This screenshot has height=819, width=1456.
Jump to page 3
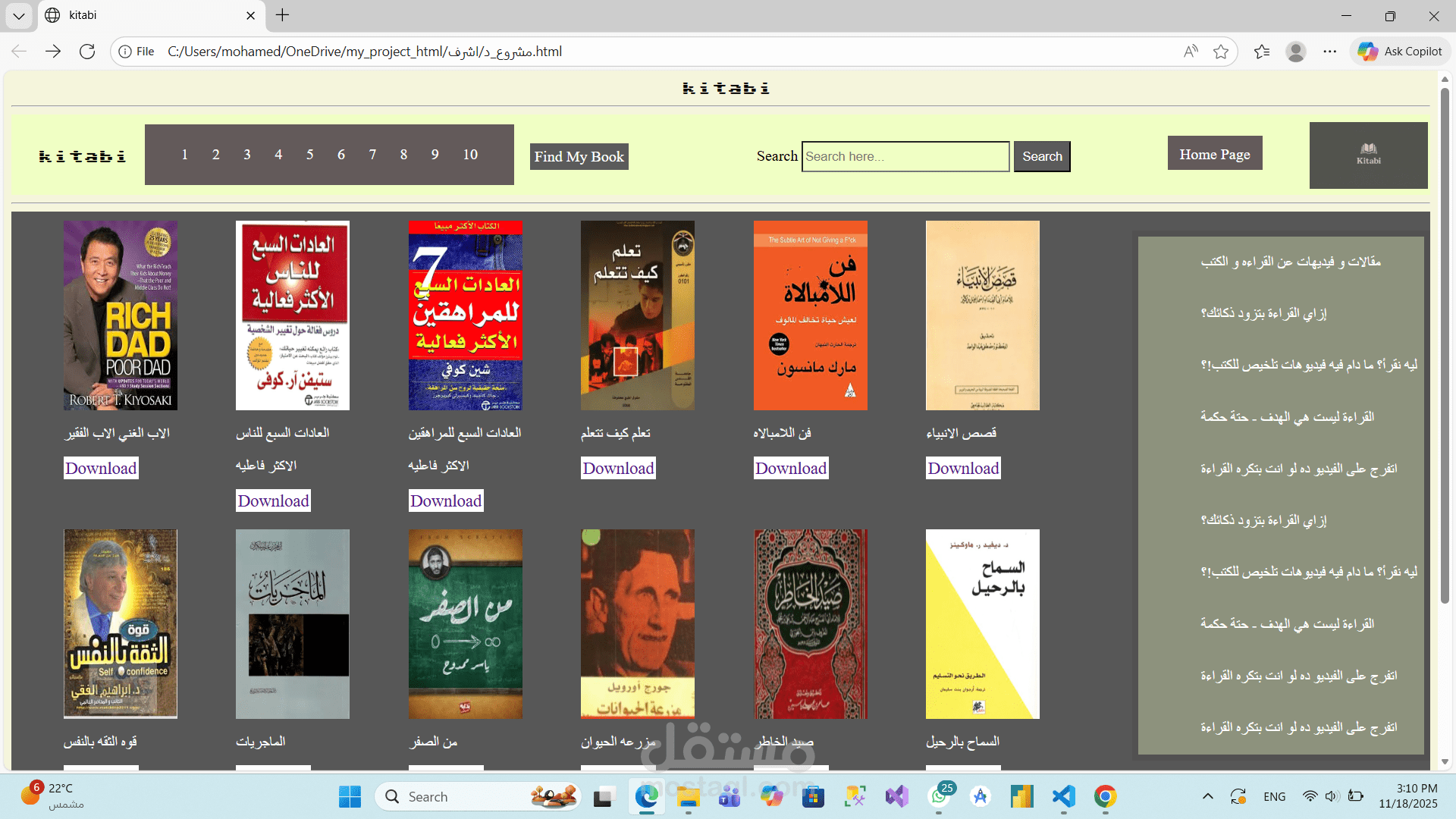point(247,155)
